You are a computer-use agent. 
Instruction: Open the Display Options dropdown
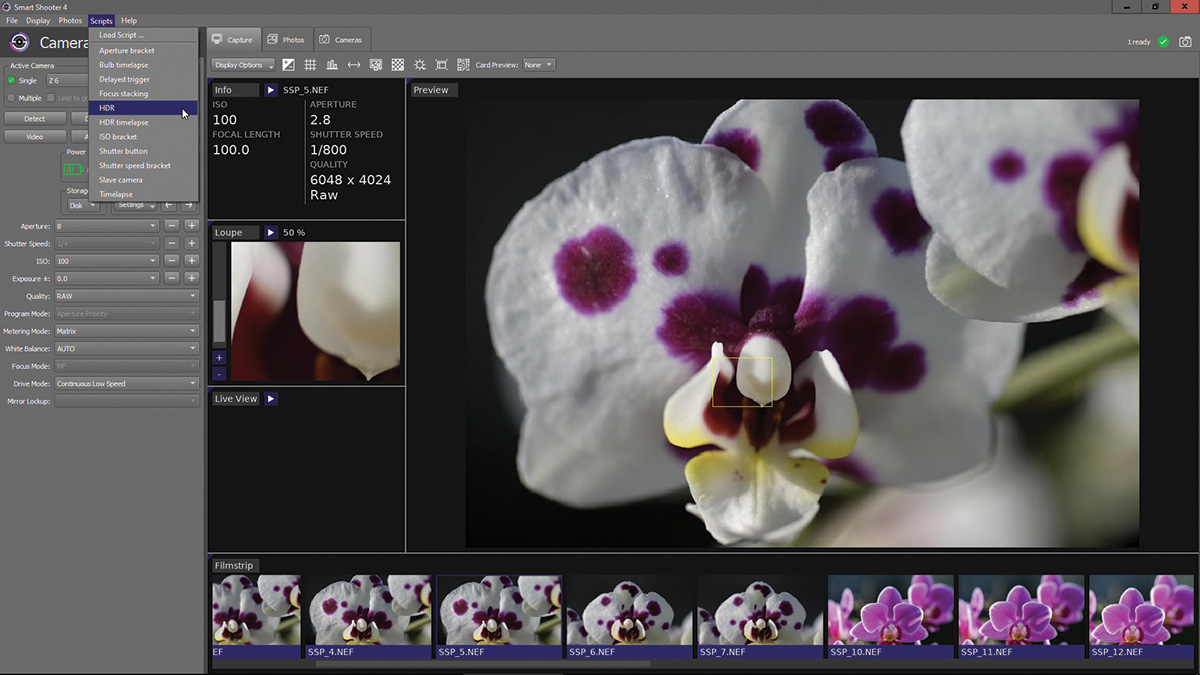243,65
